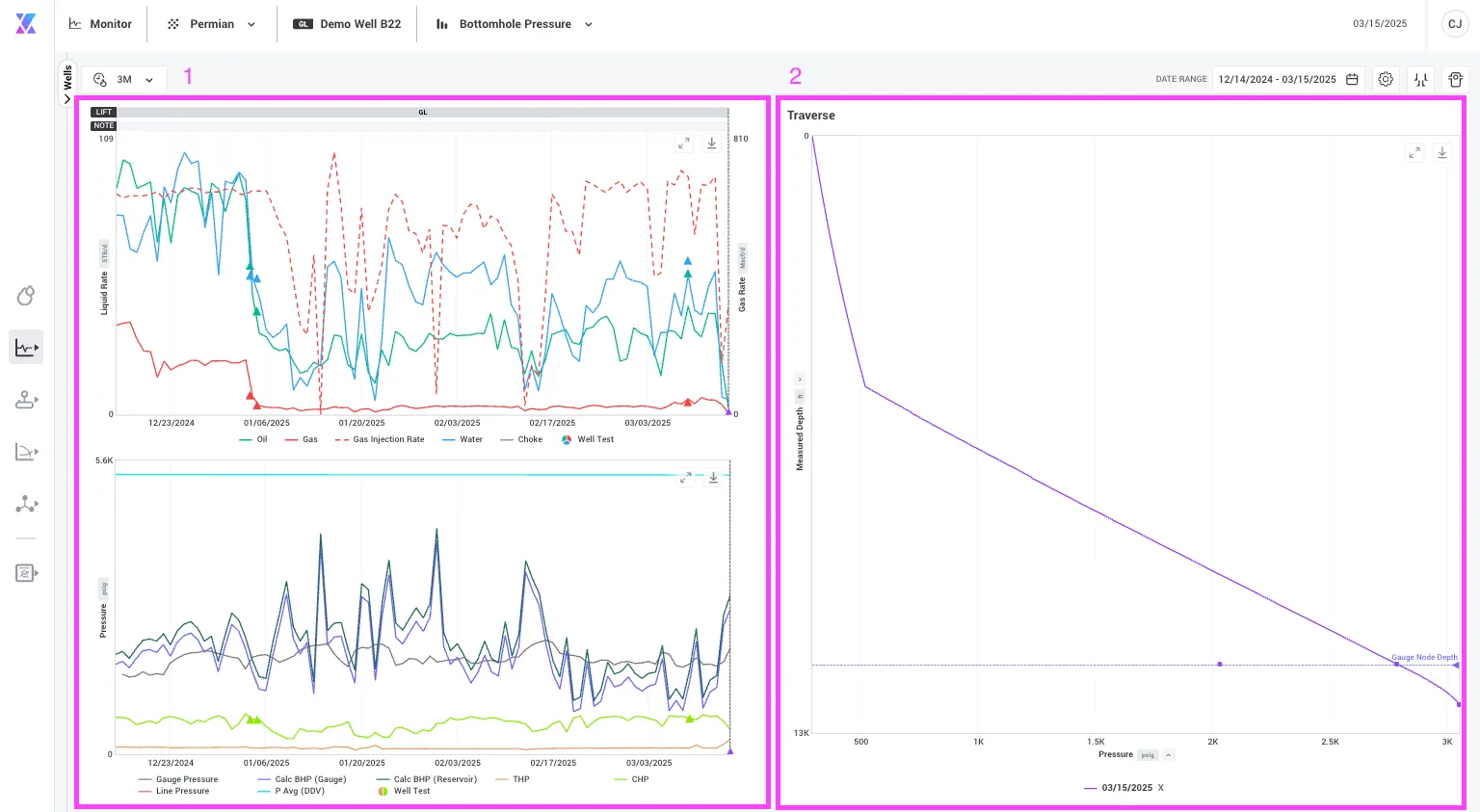Viewport: 1480px width, 812px height.
Task: Toggle the Line Pressure legend series
Action: (x=174, y=791)
